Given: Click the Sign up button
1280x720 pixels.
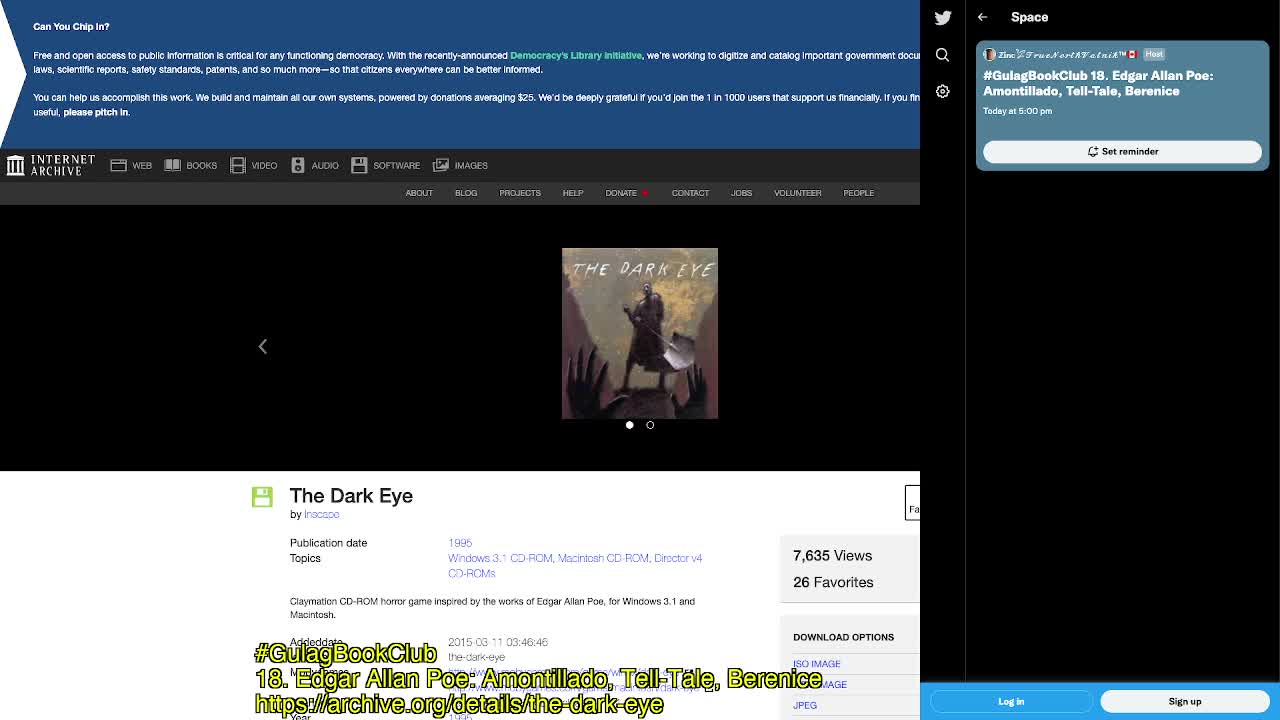Looking at the screenshot, I should [1185, 701].
